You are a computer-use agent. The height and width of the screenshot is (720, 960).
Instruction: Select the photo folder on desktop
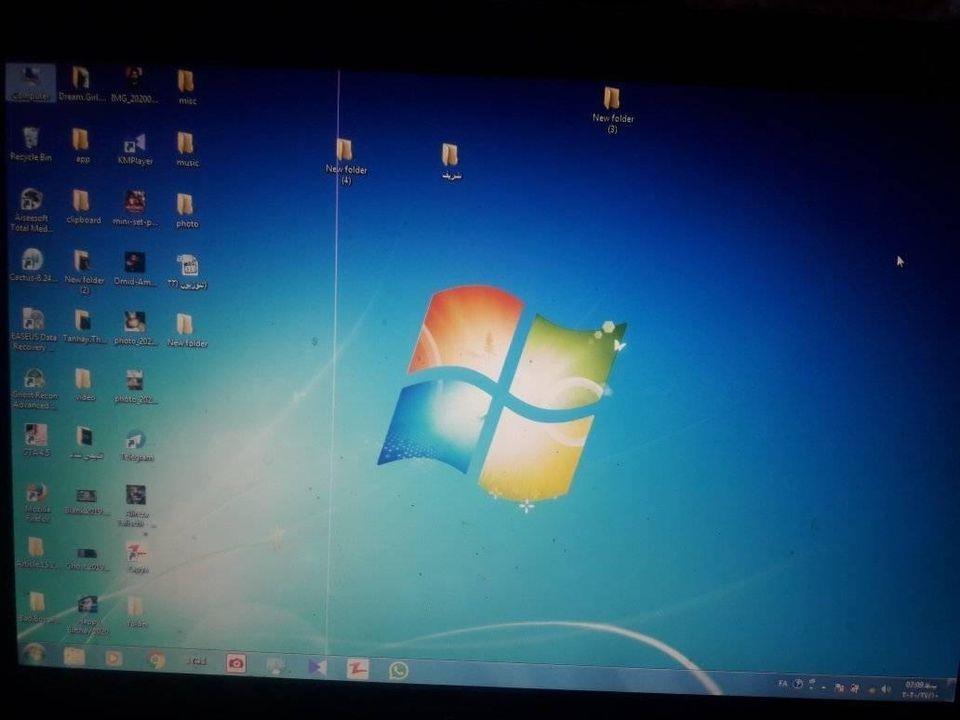pyautogui.click(x=186, y=211)
